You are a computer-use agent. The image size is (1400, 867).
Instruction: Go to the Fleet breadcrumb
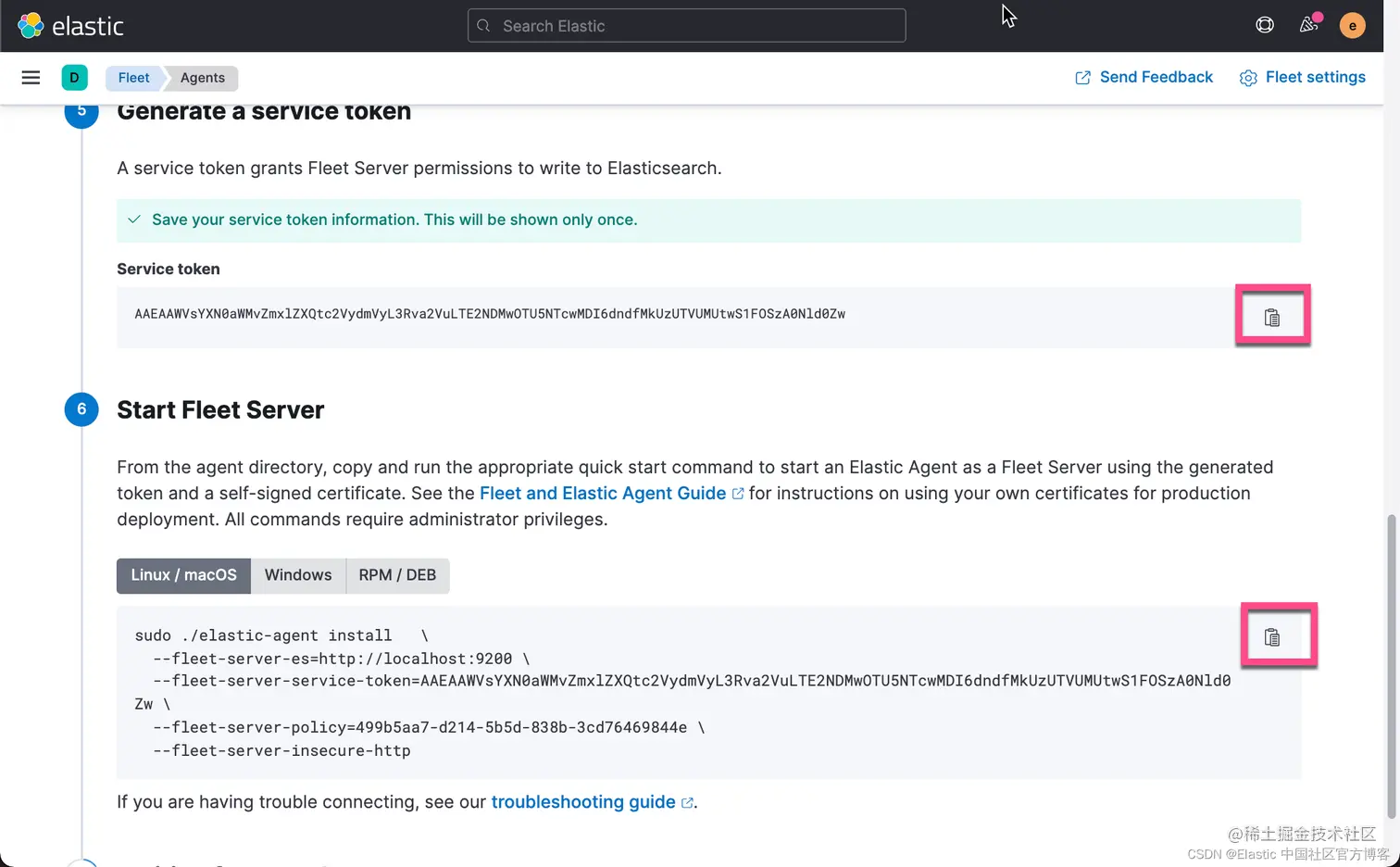click(x=133, y=78)
